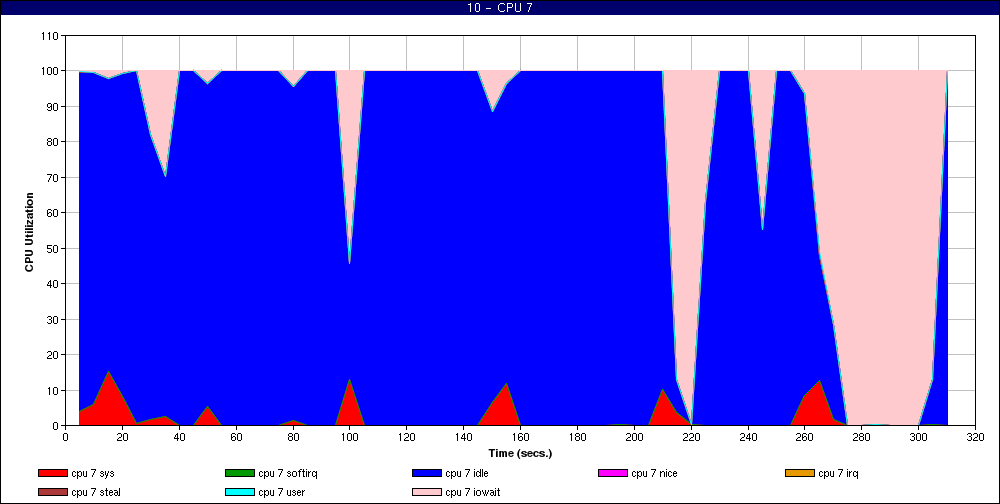
Task: Click the 160 tick label on the time axis
Action: click(x=520, y=437)
